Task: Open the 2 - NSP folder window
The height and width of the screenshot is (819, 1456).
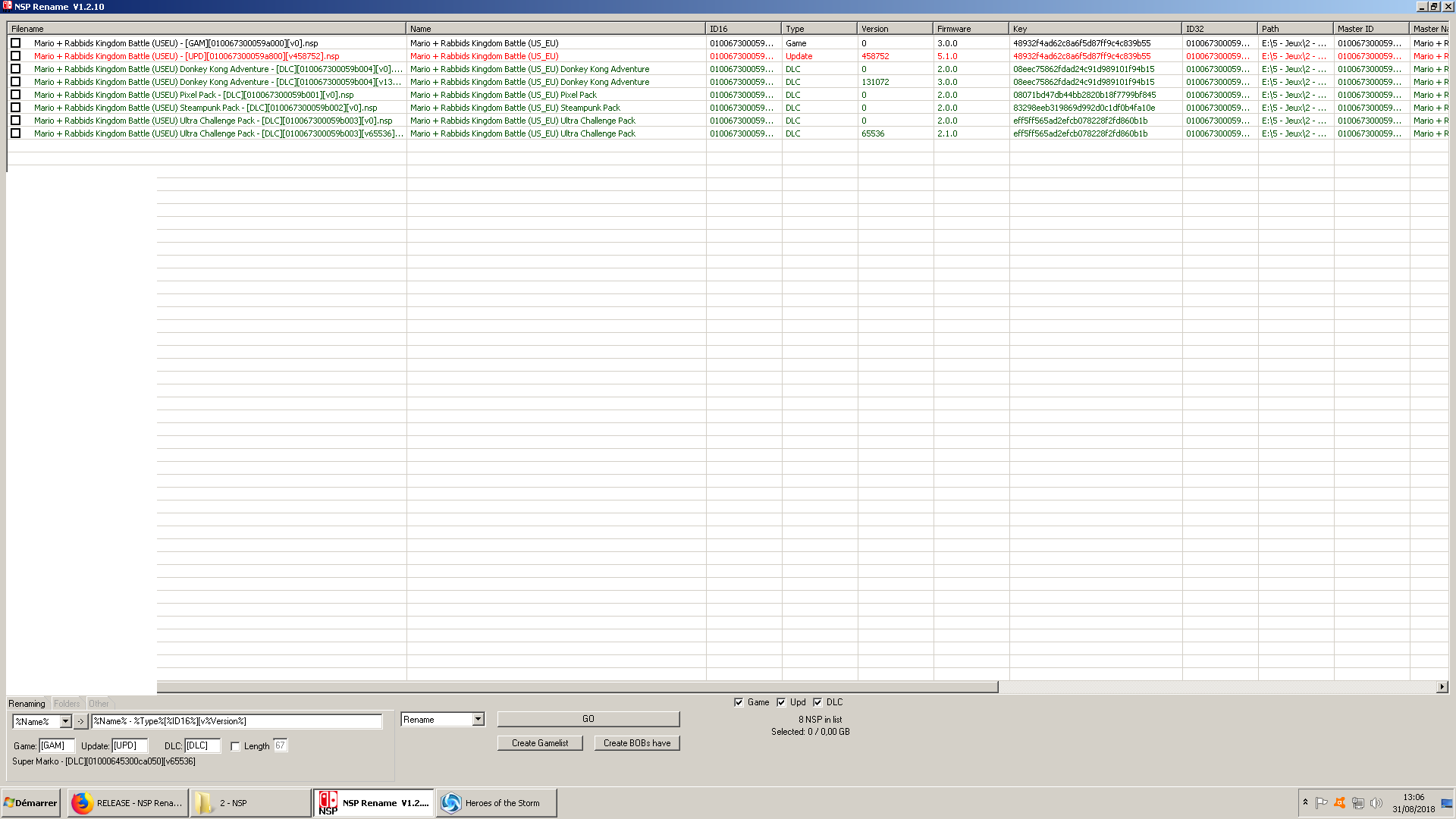Action: point(250,803)
